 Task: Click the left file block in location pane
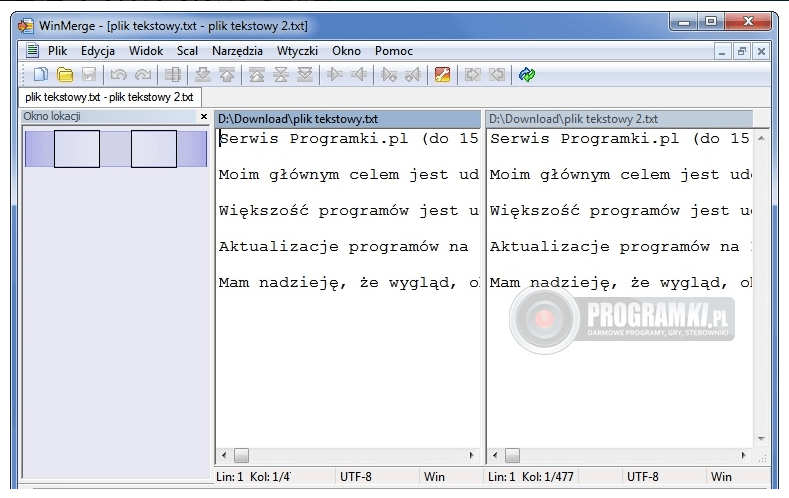tap(76, 149)
